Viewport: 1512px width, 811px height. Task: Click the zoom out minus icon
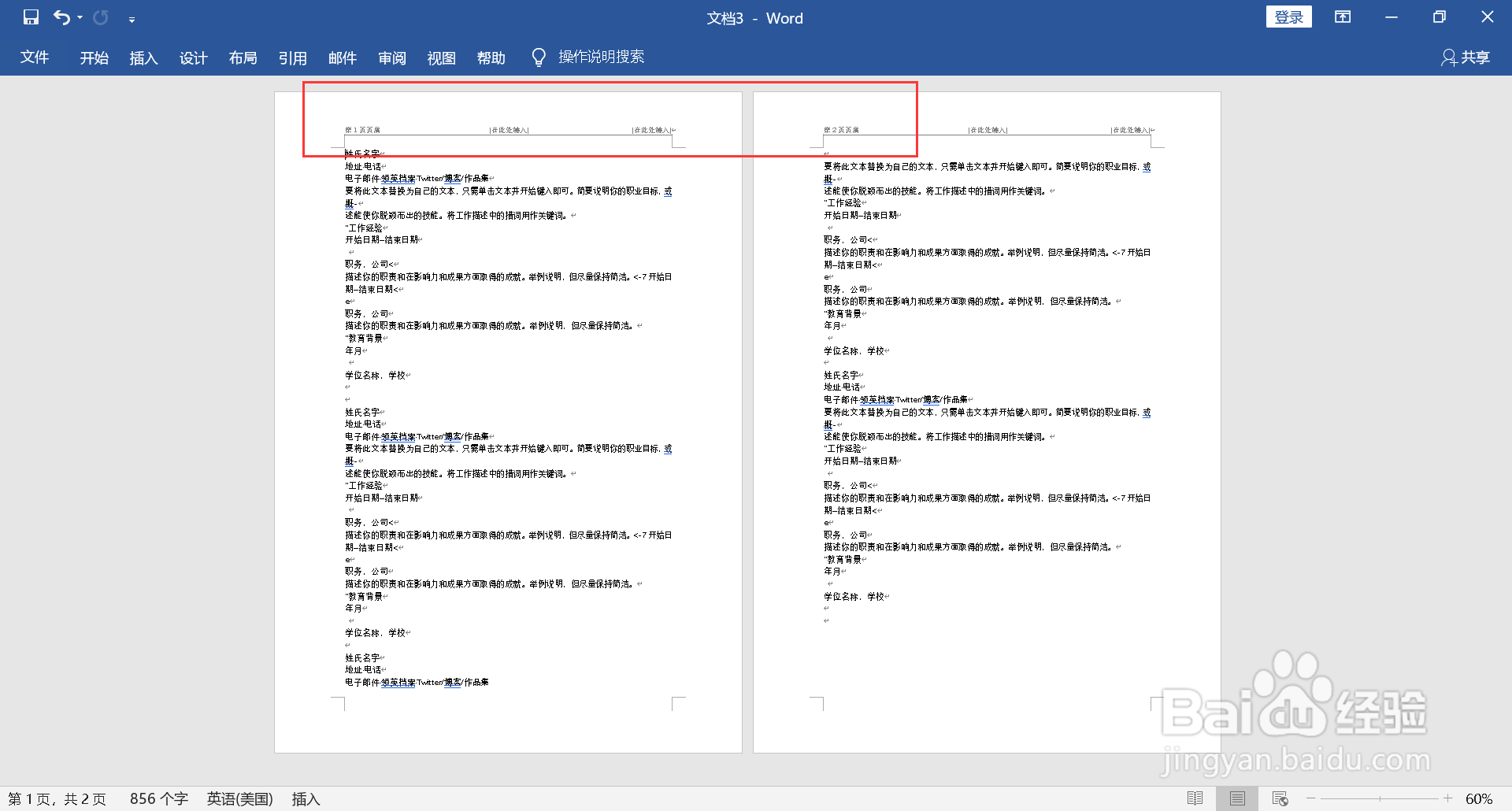pyautogui.click(x=1311, y=798)
